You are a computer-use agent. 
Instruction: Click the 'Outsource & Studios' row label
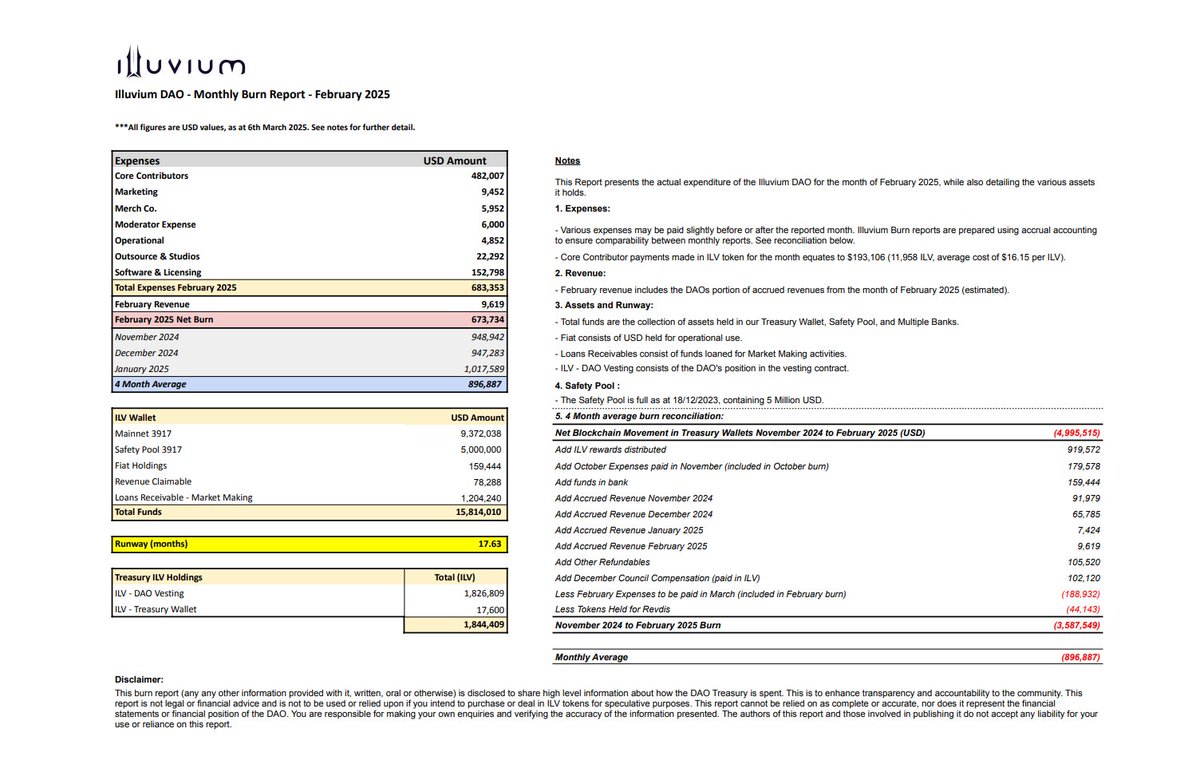pyautogui.click(x=157, y=256)
